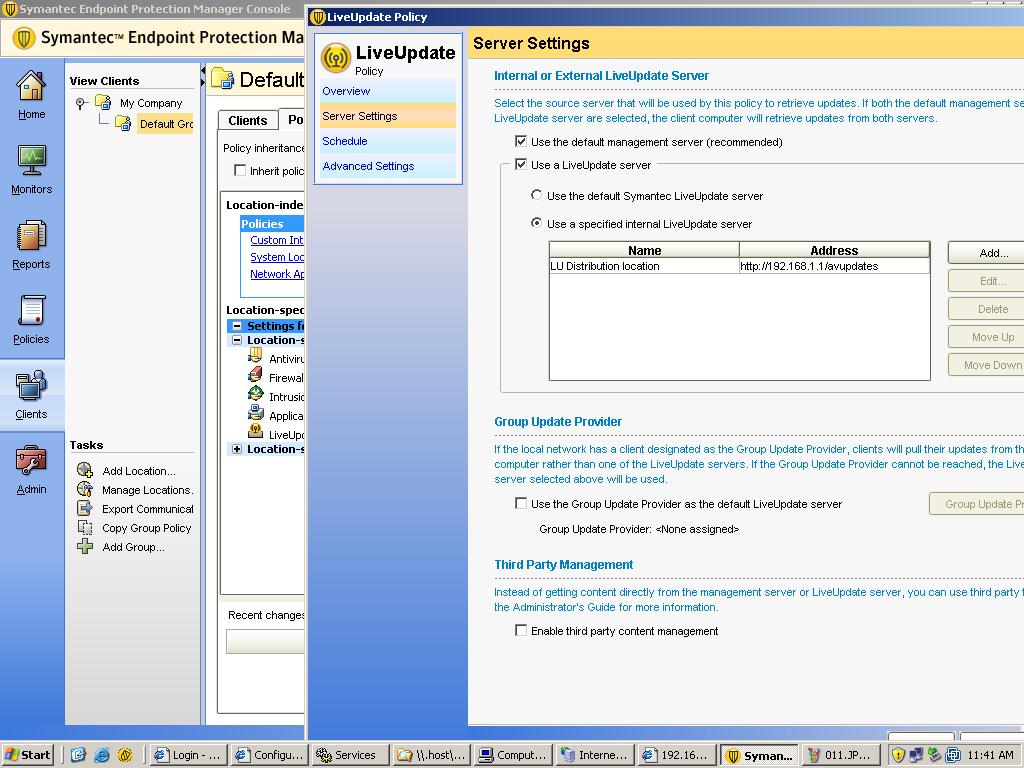Switch to Login taskbar window
The width and height of the screenshot is (1024, 768).
point(189,755)
